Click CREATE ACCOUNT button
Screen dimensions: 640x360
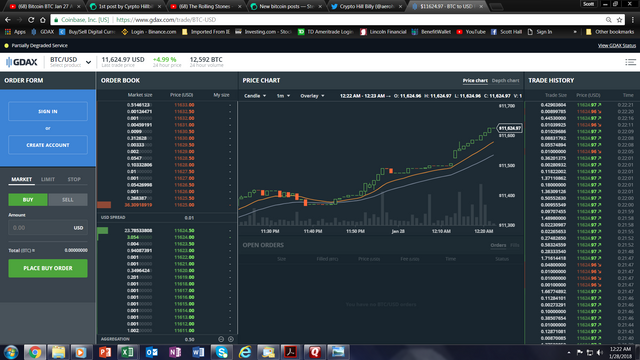48,145
